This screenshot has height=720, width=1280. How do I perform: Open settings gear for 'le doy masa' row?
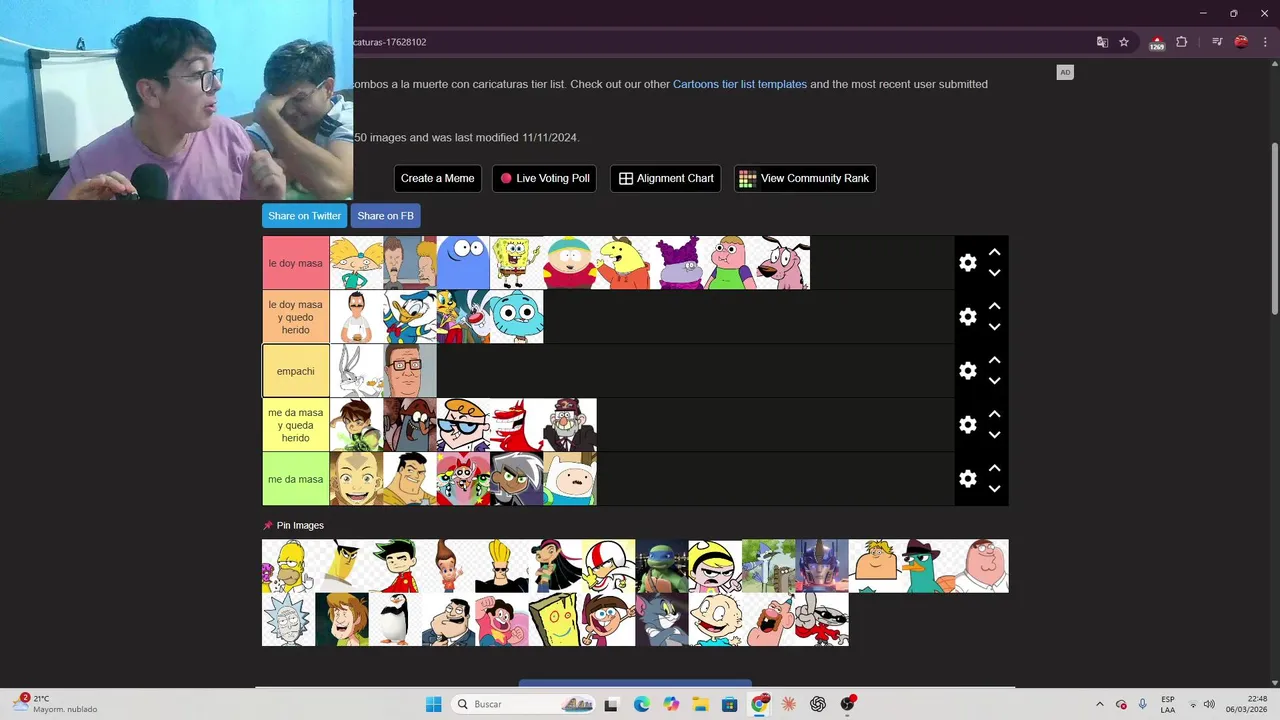[967, 263]
